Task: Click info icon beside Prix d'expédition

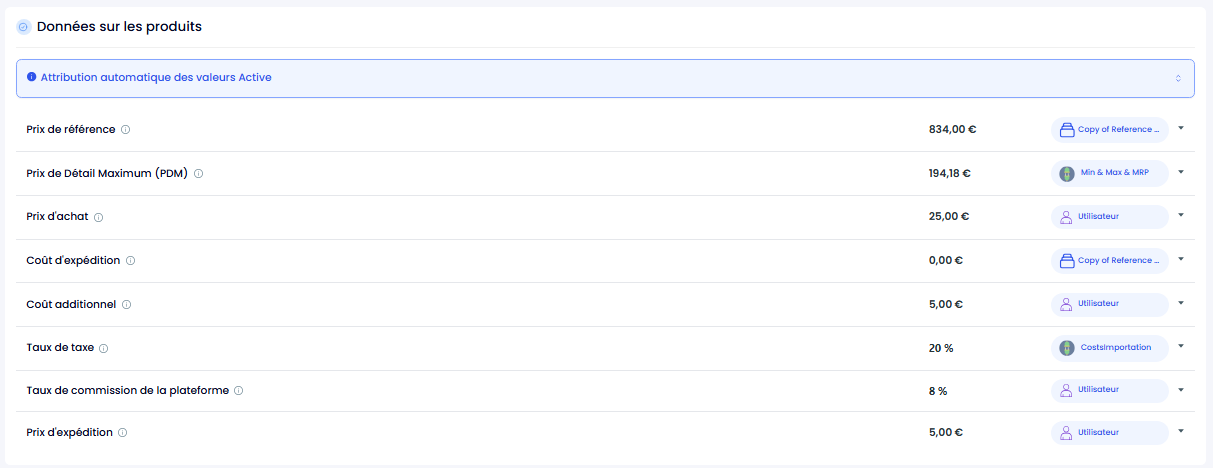Action: click(x=123, y=433)
